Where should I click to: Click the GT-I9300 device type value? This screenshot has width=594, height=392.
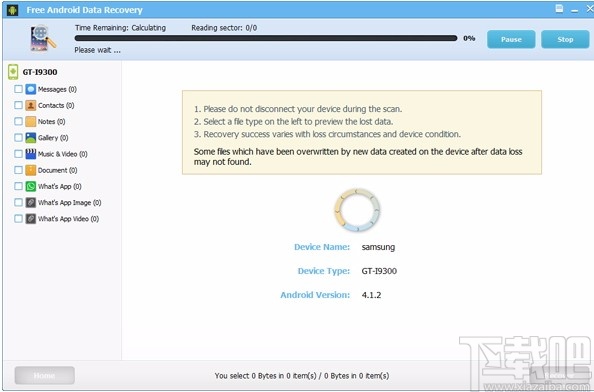[379, 271]
